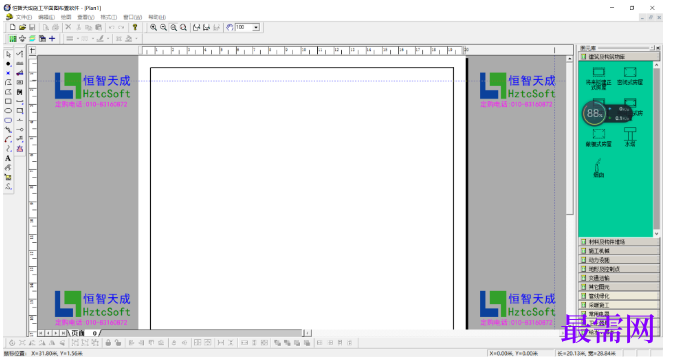The image size is (673, 360).
Task: Toggle the hand pan tool
Action: (x=230, y=27)
